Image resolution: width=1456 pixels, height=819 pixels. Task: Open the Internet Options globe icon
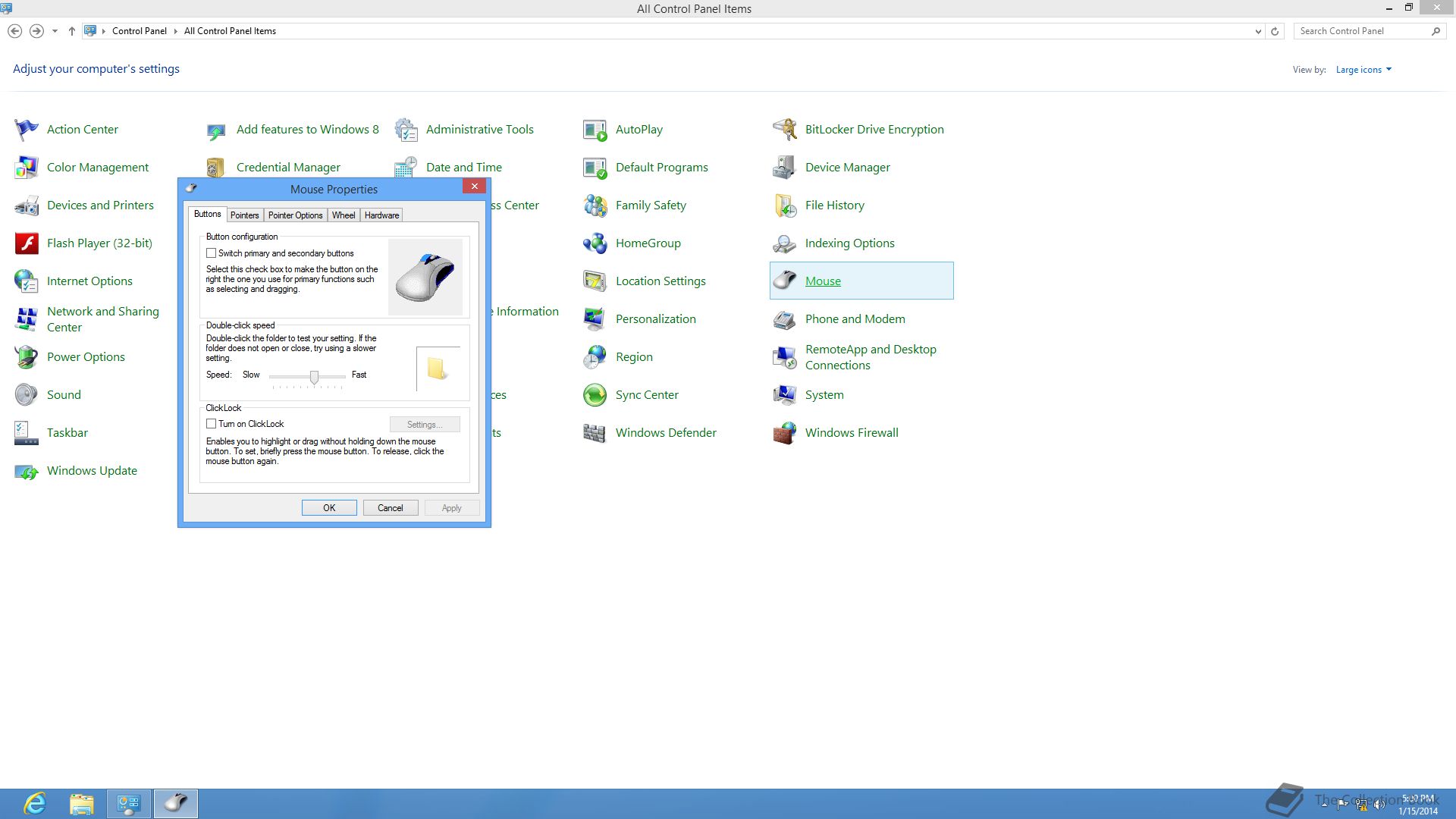coord(27,281)
